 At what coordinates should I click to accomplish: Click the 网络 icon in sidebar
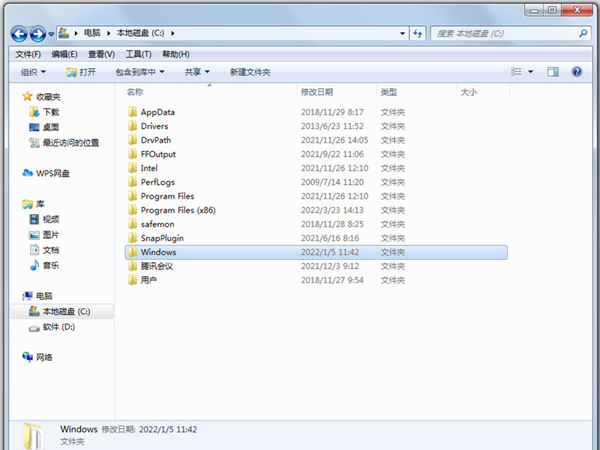point(46,357)
